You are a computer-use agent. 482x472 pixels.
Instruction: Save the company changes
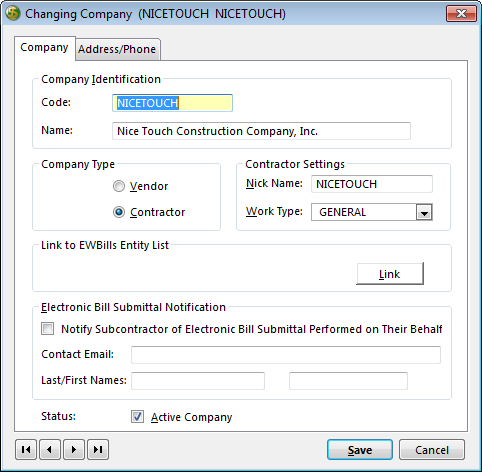pyautogui.click(x=360, y=450)
